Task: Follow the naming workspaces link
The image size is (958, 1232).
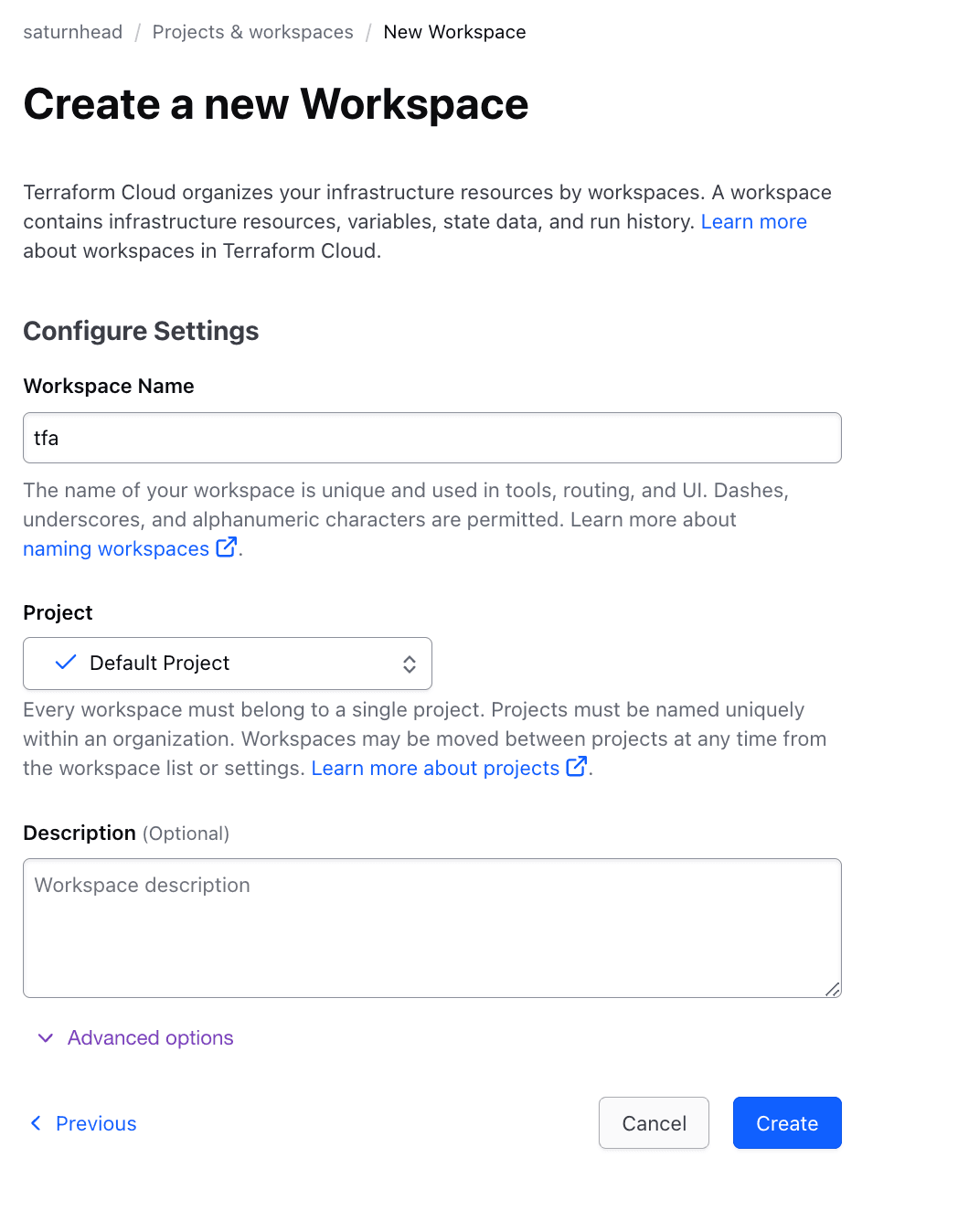Action: pyautogui.click(x=114, y=548)
